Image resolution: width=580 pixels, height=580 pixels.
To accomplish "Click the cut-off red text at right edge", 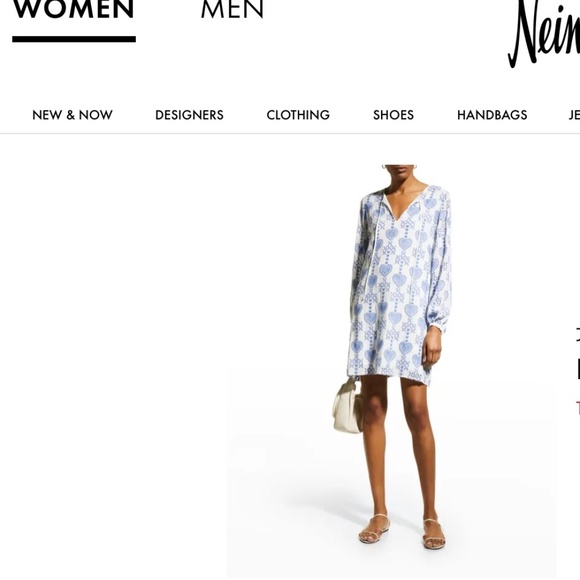I will click(x=578, y=407).
